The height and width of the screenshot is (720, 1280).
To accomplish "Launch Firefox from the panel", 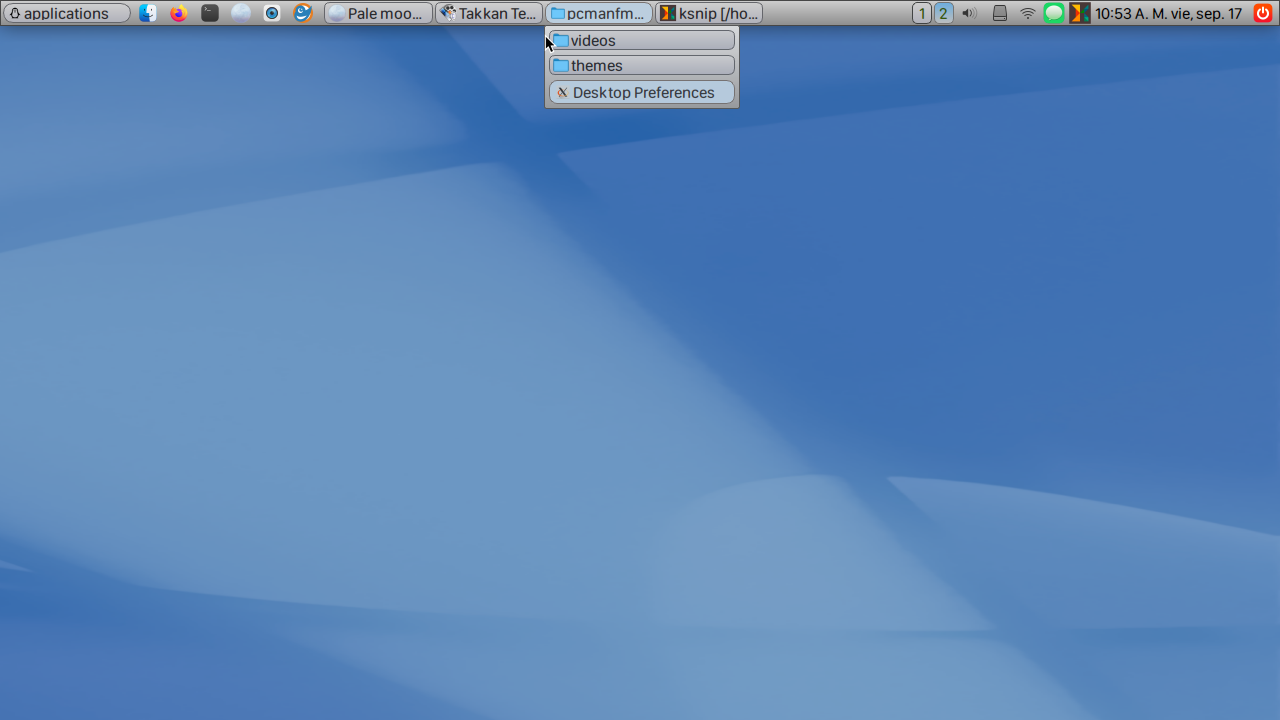I will pos(179,13).
